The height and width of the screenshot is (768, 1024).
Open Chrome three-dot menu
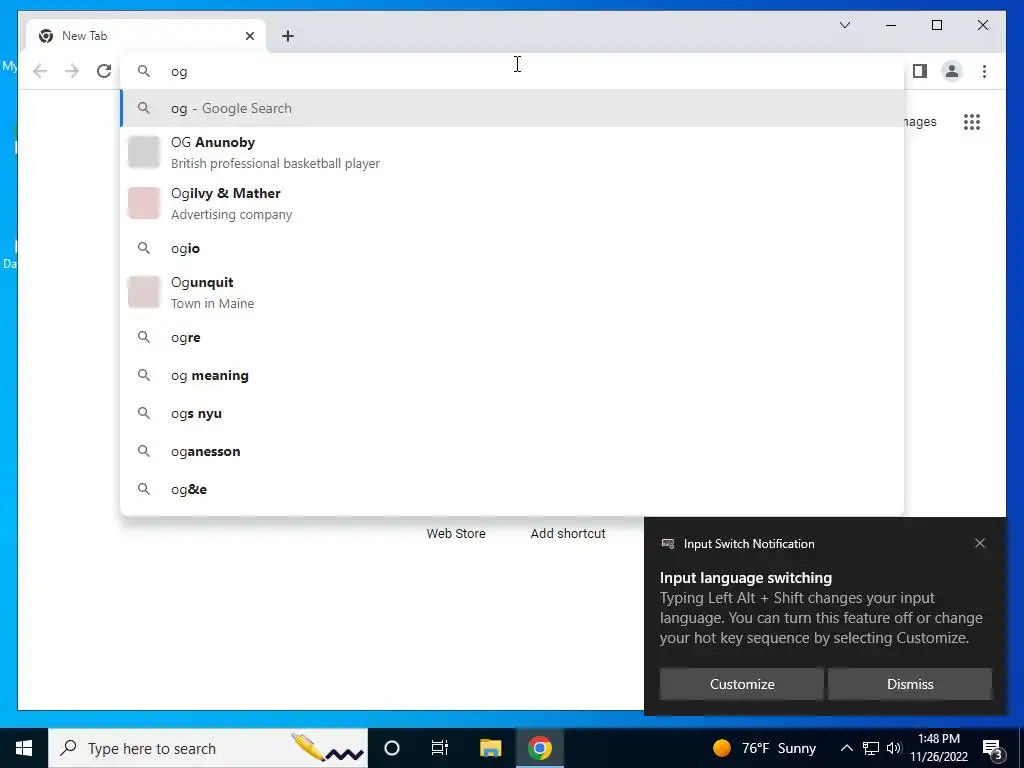[x=984, y=71]
